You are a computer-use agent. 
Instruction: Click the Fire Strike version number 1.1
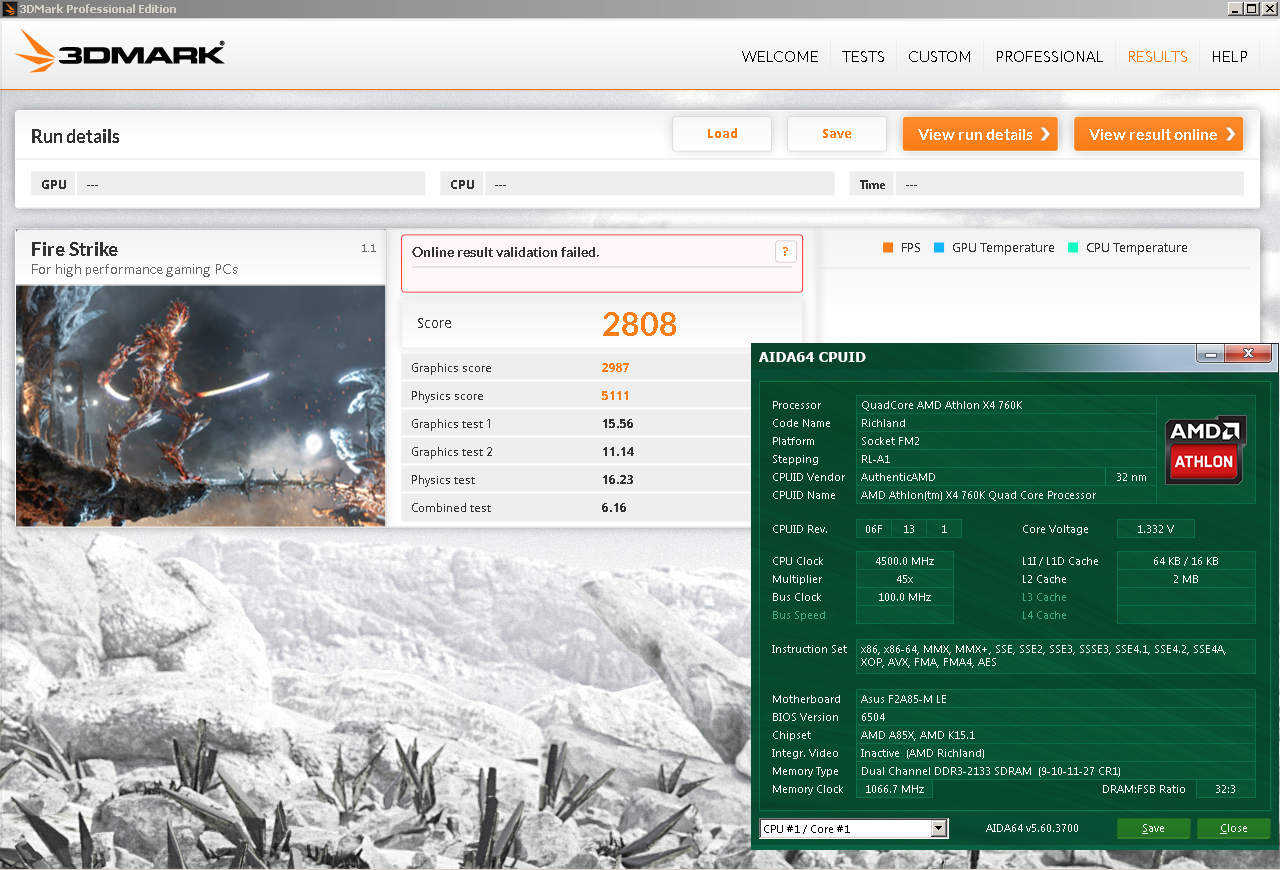tap(368, 248)
